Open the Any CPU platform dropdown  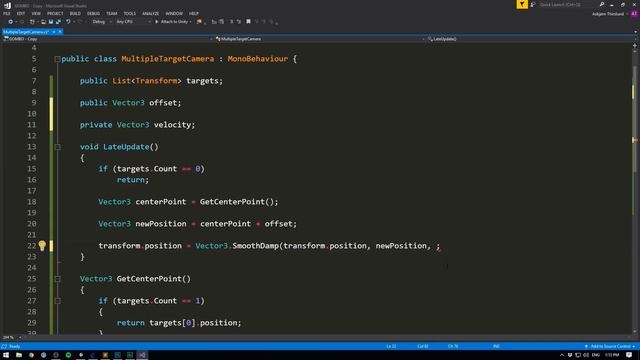[133, 22]
